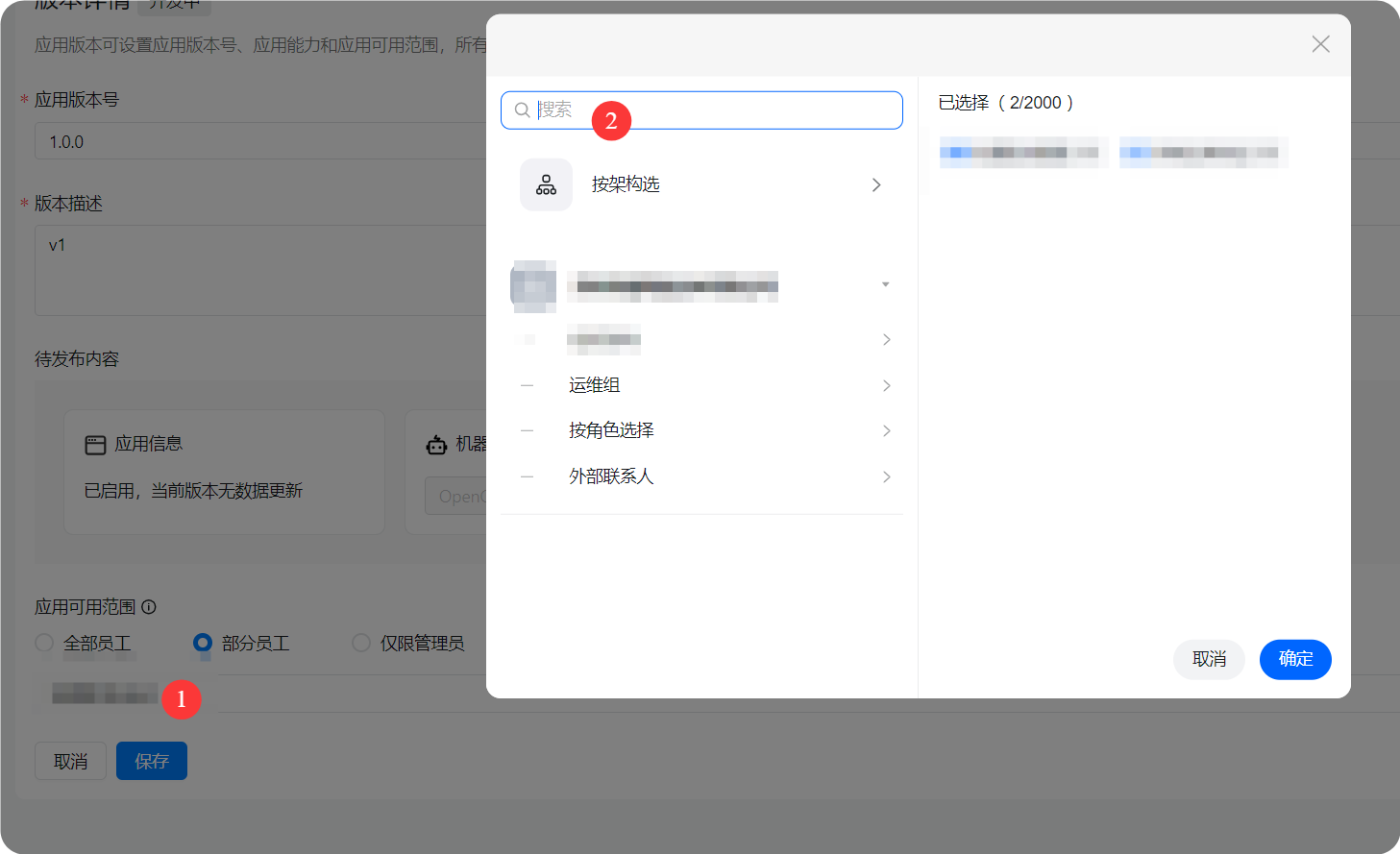This screenshot has width=1400, height=854.
Task: Select the 仅限管理员 radio option
Action: pos(360,644)
